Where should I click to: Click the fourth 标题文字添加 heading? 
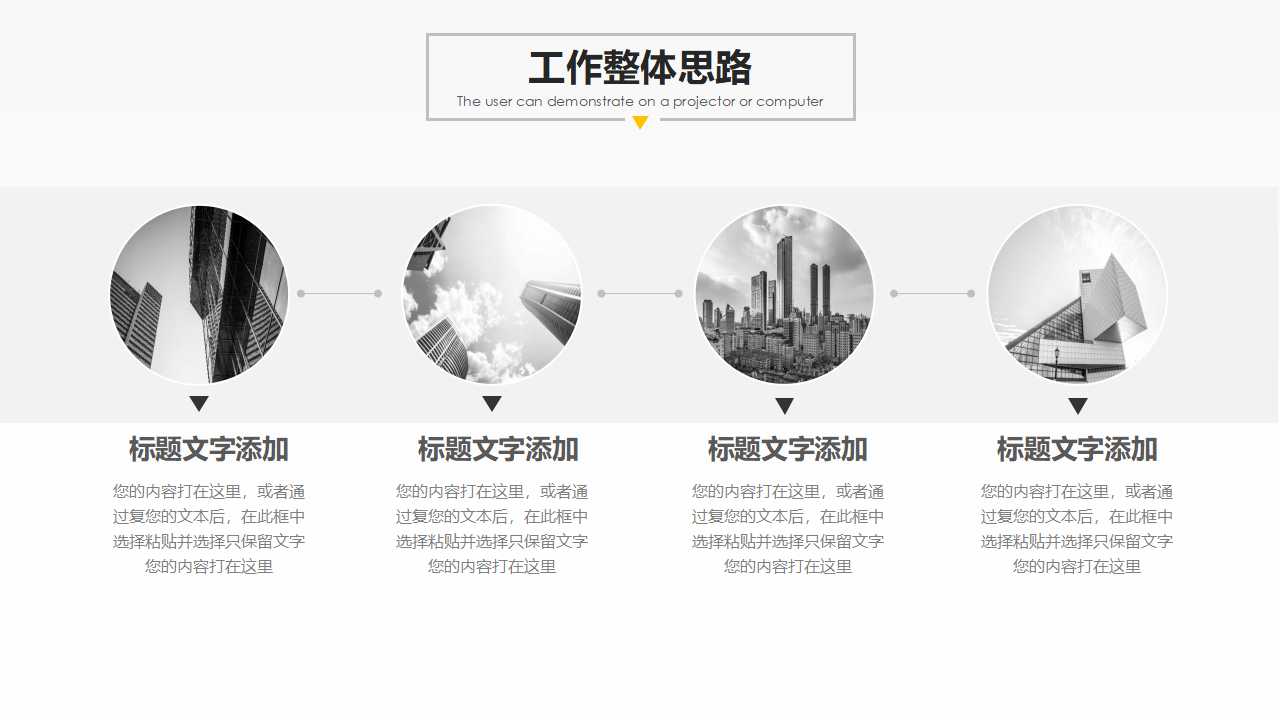click(1078, 450)
